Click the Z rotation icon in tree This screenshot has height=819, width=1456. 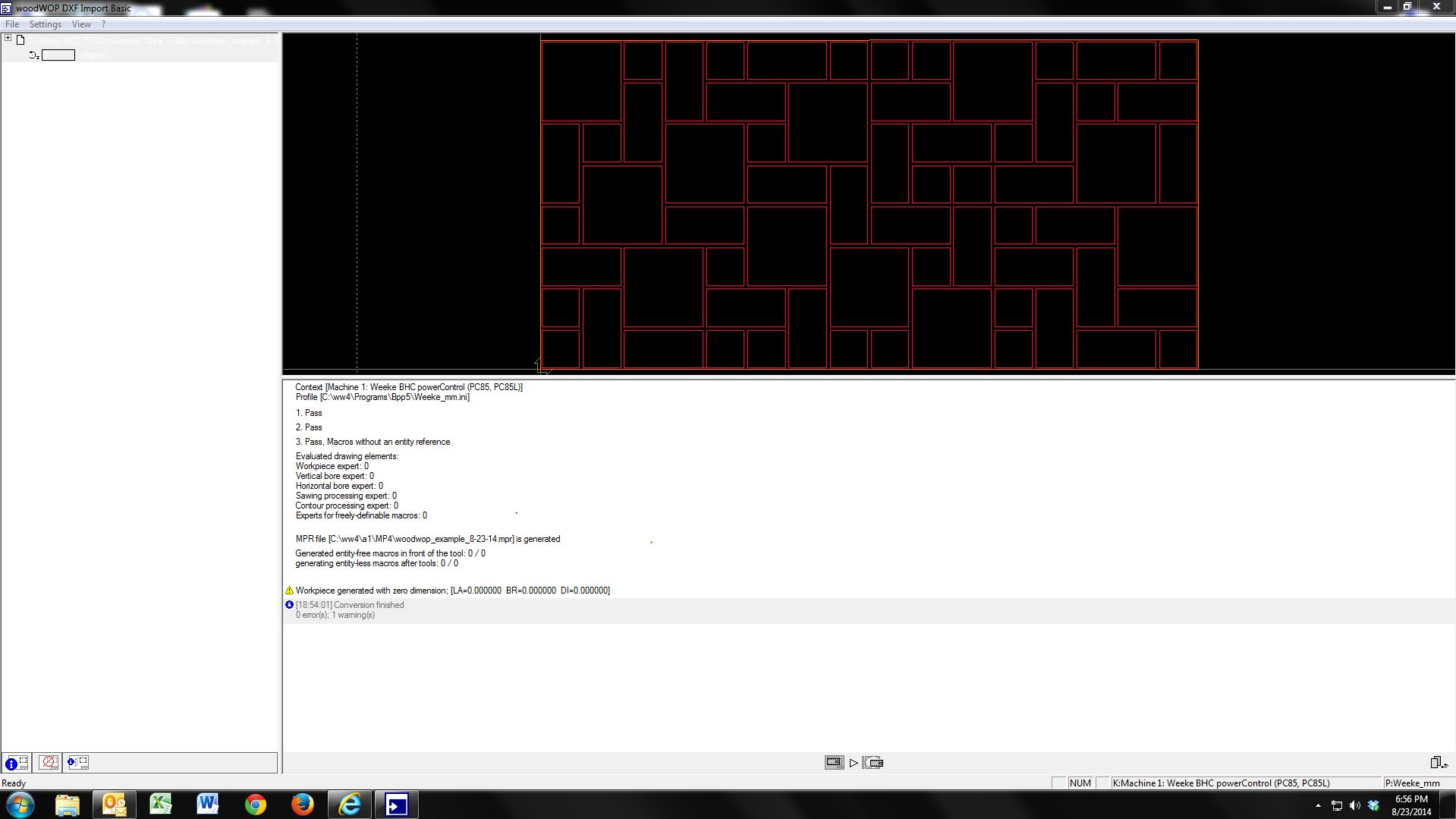point(34,55)
